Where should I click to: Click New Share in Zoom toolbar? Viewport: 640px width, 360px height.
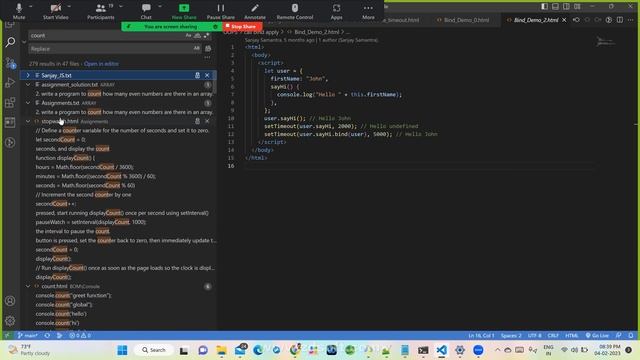pyautogui.click(x=184, y=11)
